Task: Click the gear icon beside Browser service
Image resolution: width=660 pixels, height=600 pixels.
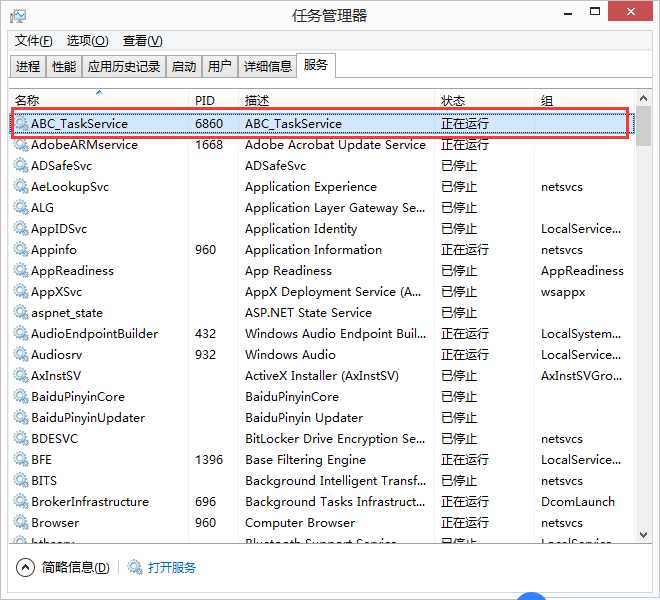Action: tap(21, 523)
